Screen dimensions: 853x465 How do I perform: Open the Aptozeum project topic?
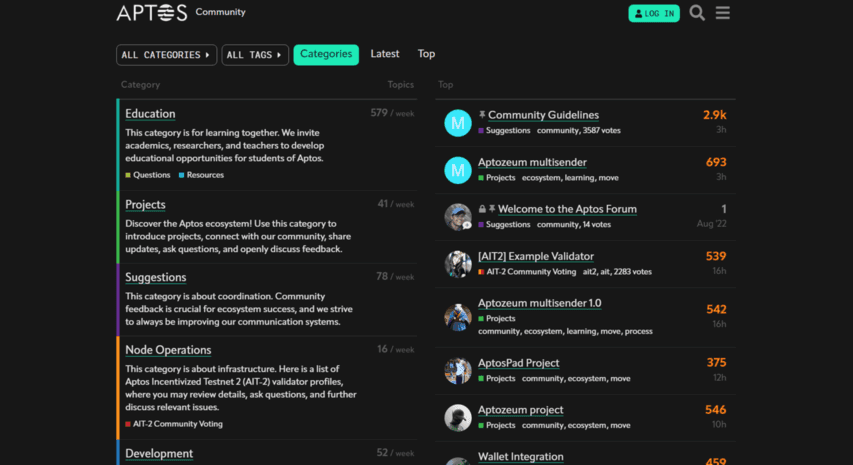tap(520, 410)
